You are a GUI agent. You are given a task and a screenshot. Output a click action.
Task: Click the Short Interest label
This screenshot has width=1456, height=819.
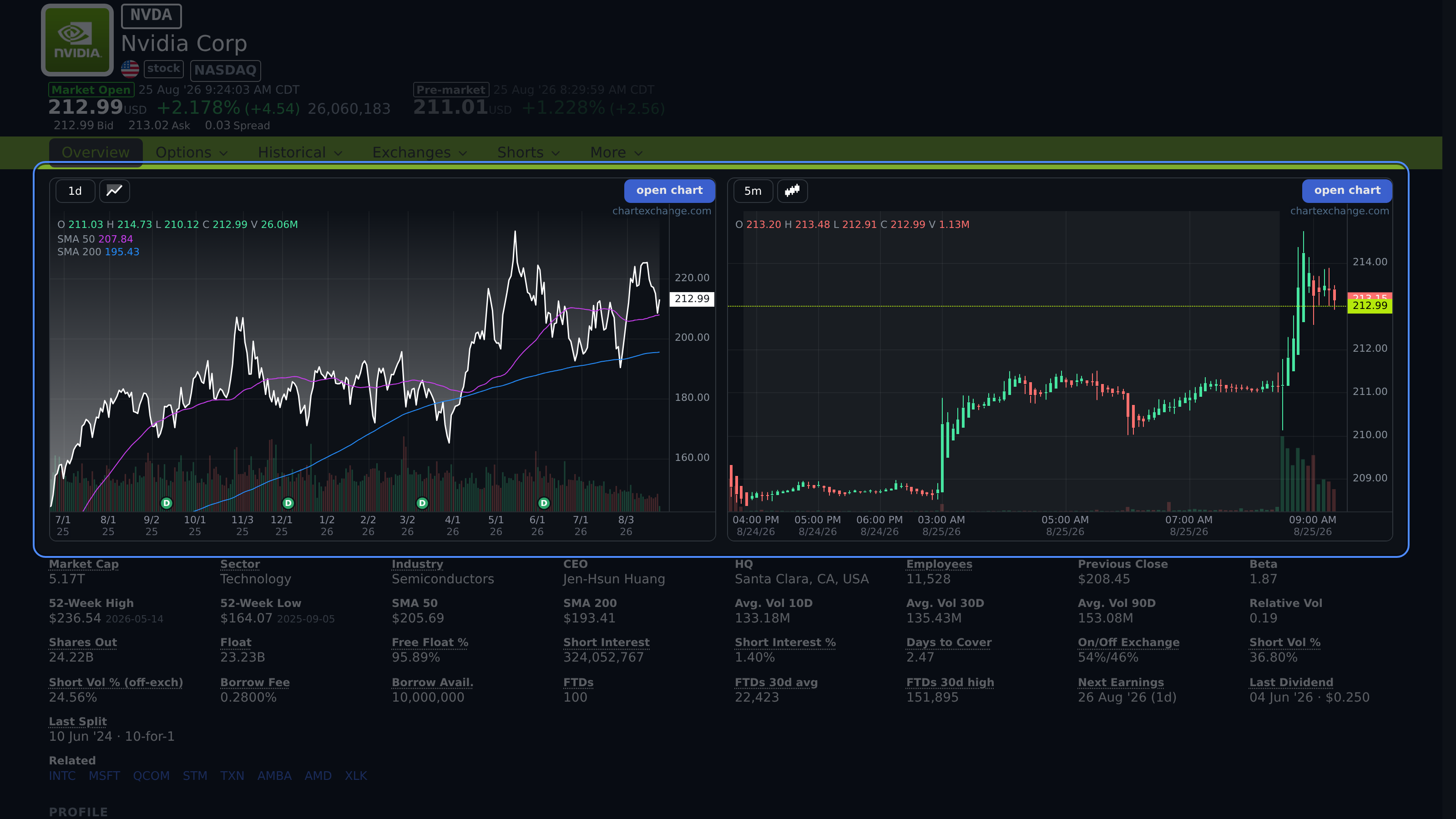click(x=606, y=642)
